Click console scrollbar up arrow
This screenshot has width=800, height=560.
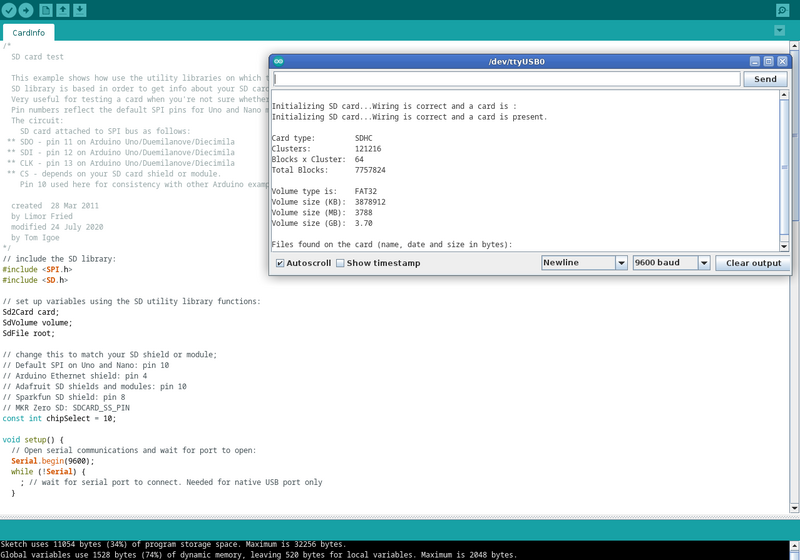click(794, 546)
